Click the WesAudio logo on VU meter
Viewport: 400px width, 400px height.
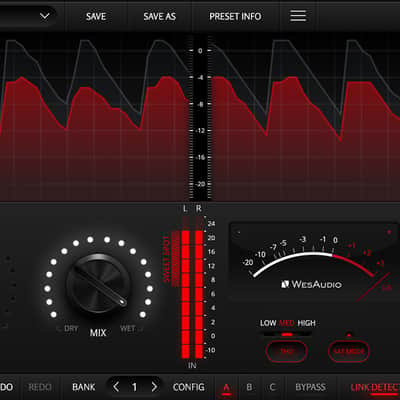(311, 284)
